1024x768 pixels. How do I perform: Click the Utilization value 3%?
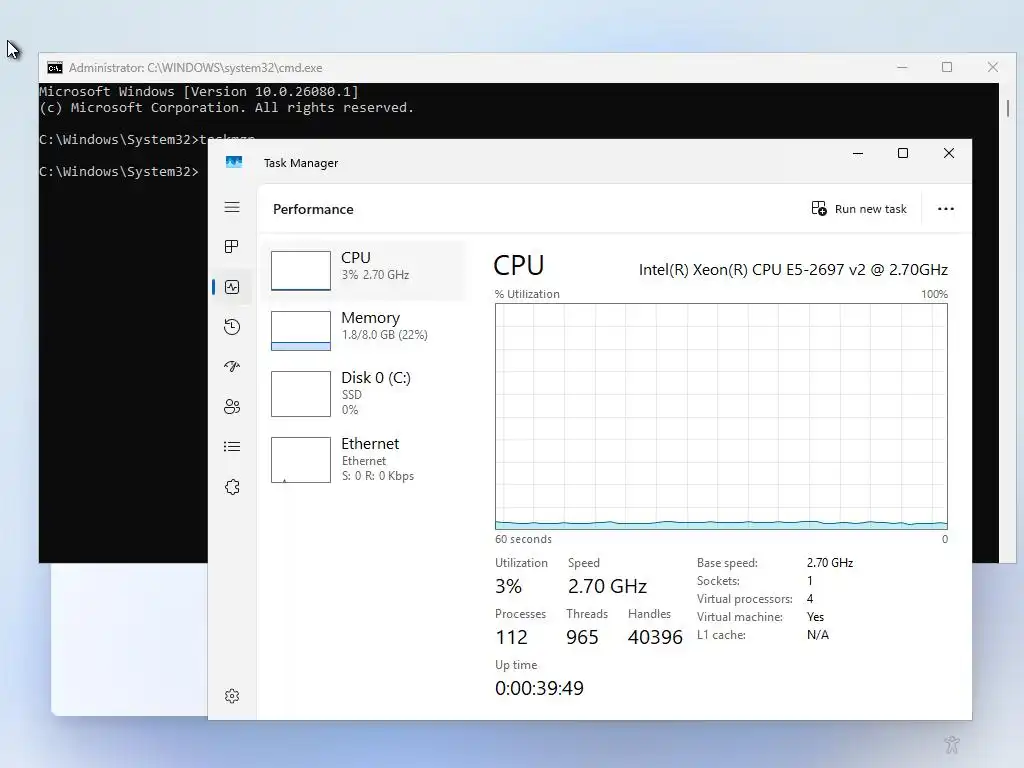tap(508, 586)
